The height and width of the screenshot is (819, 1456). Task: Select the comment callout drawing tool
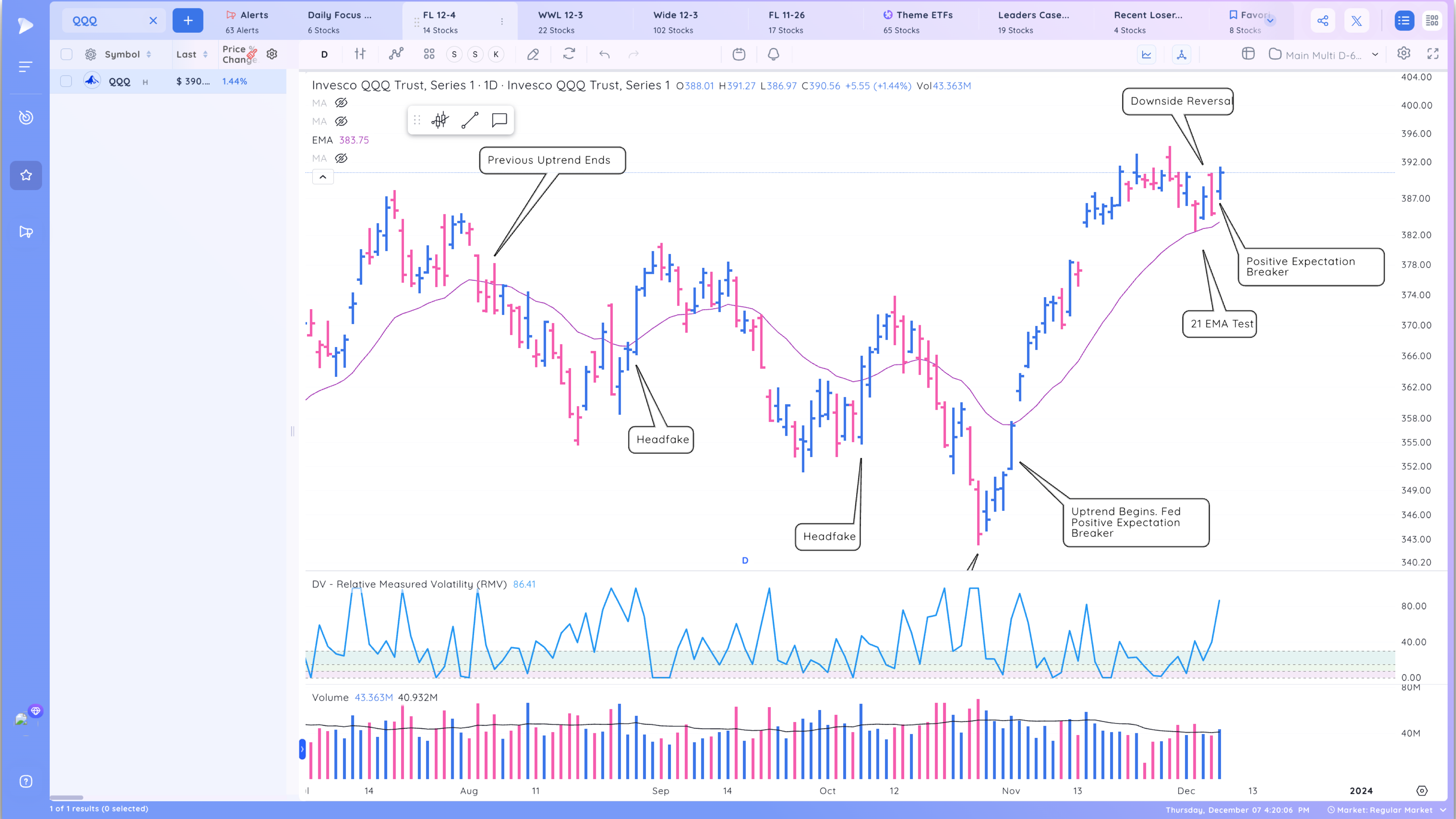(x=499, y=120)
